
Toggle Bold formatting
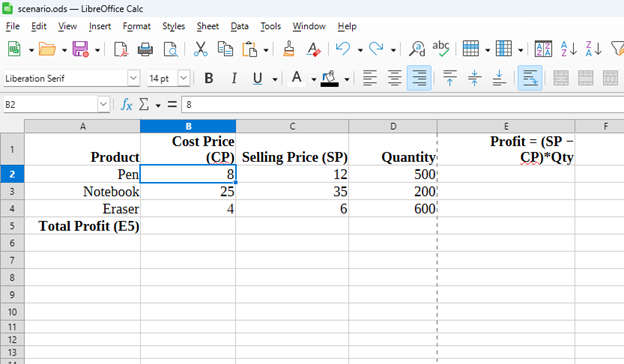209,78
